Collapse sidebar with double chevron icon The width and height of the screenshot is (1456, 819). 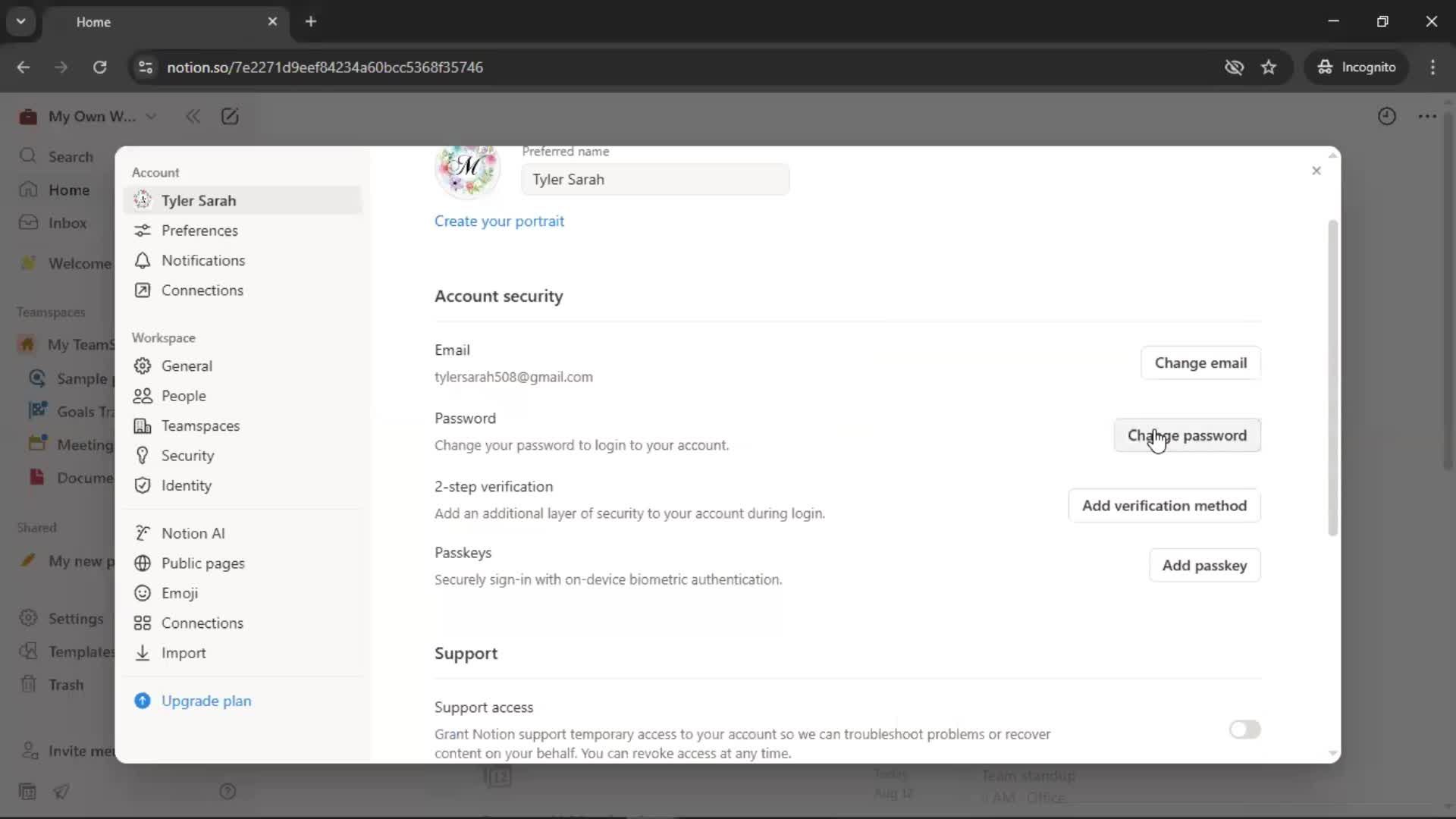click(193, 117)
